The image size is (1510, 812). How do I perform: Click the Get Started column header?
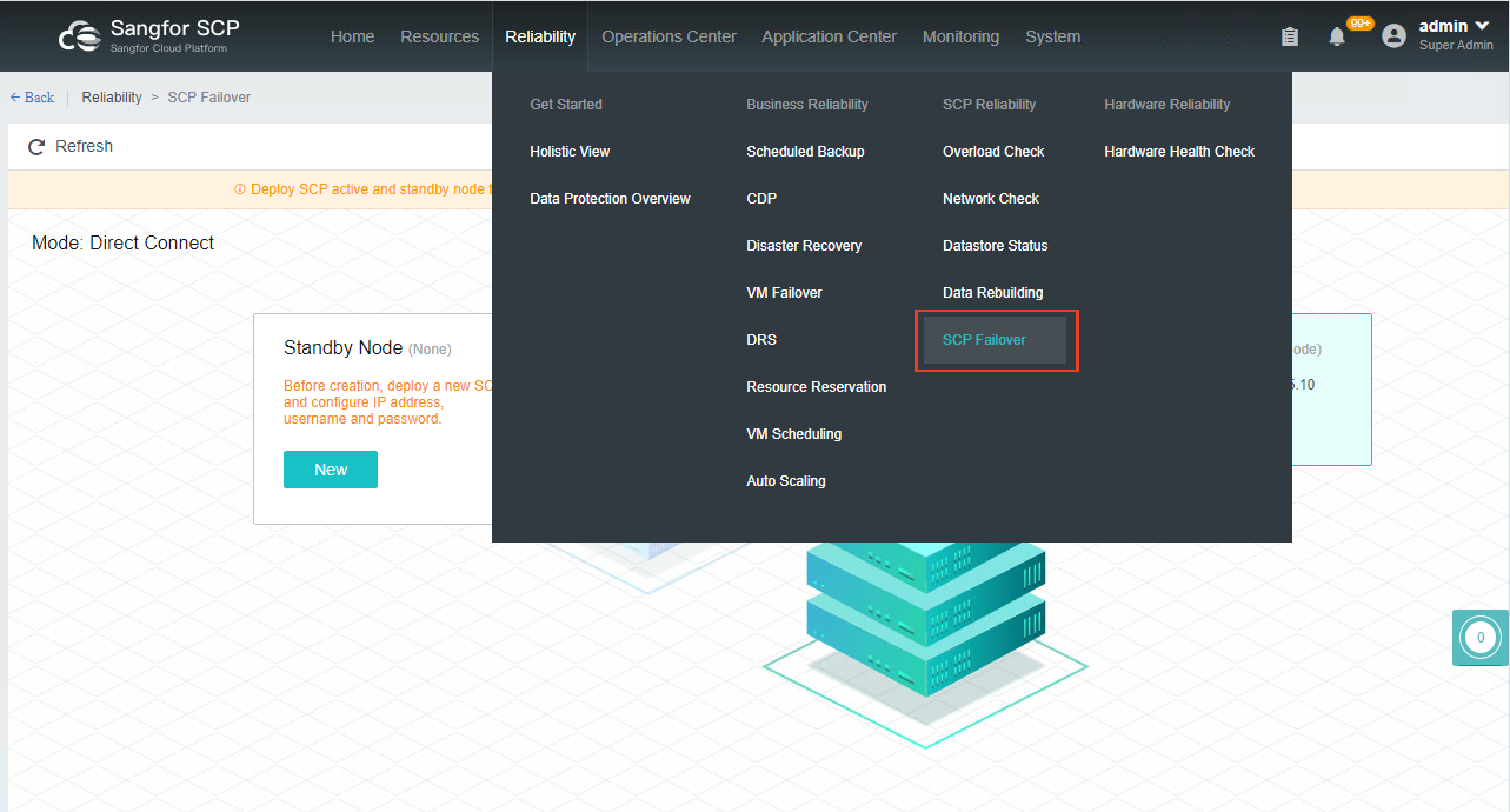pos(566,104)
